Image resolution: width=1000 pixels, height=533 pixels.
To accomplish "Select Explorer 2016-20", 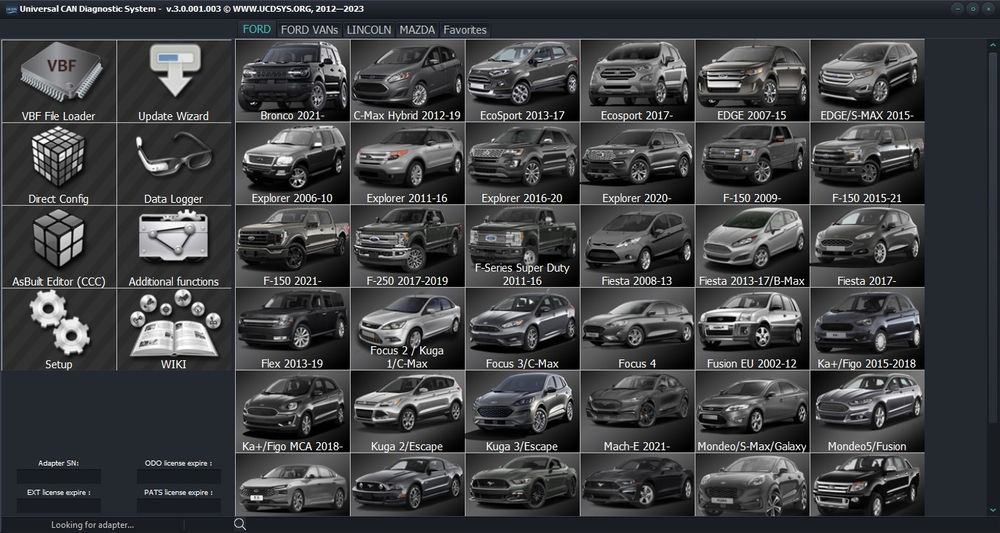I will point(522,164).
